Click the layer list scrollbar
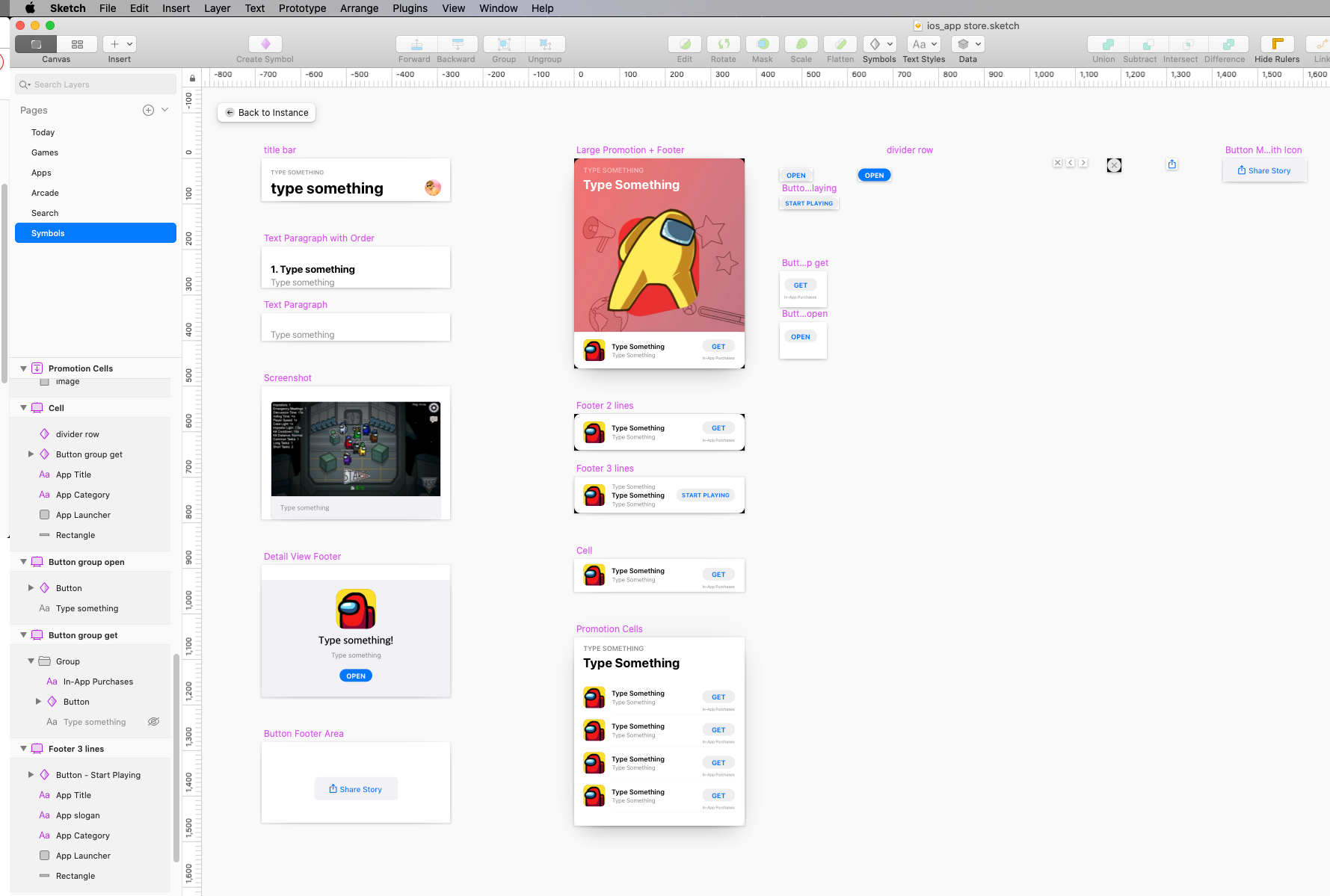 tap(176, 758)
